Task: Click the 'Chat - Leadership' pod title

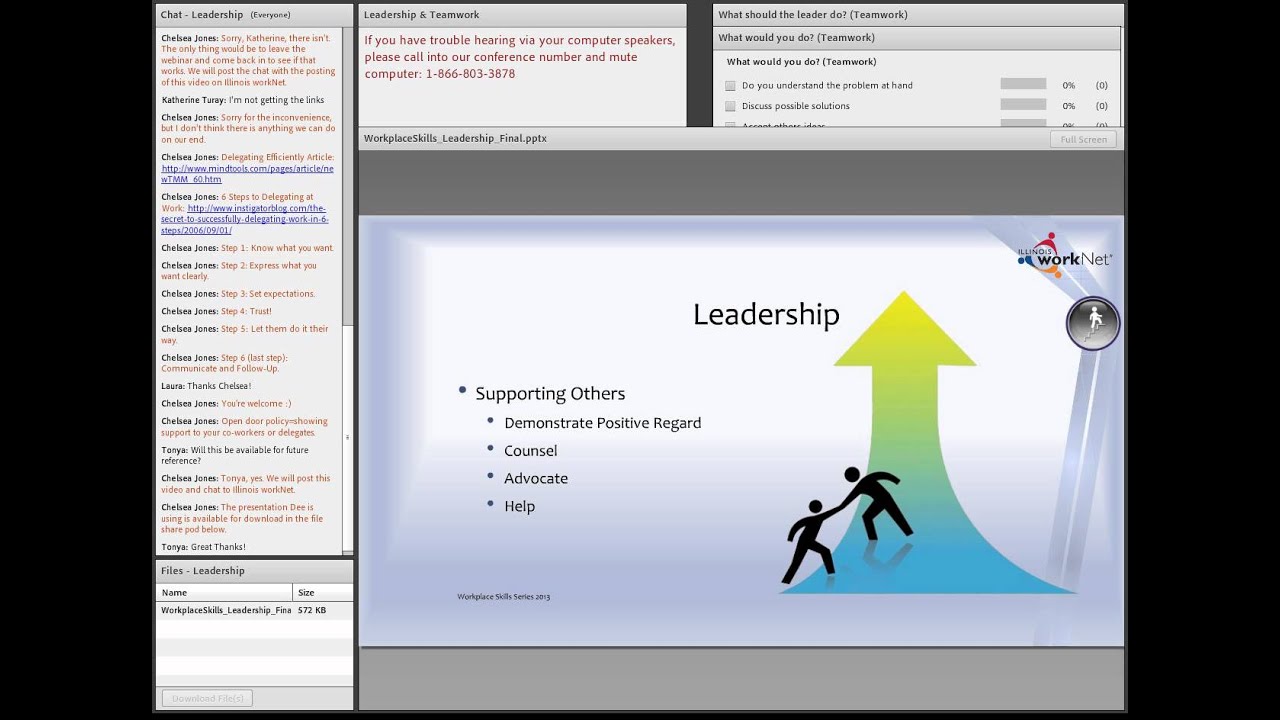Action: point(201,15)
